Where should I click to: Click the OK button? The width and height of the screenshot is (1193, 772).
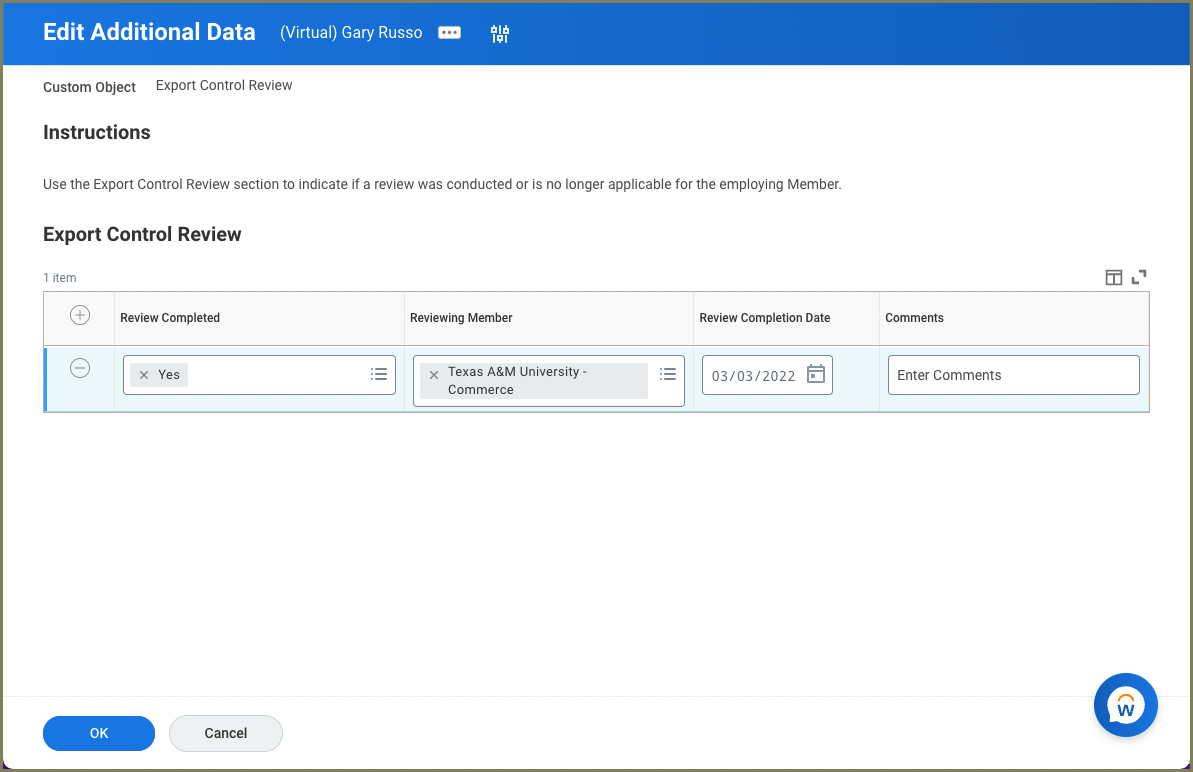coord(99,733)
